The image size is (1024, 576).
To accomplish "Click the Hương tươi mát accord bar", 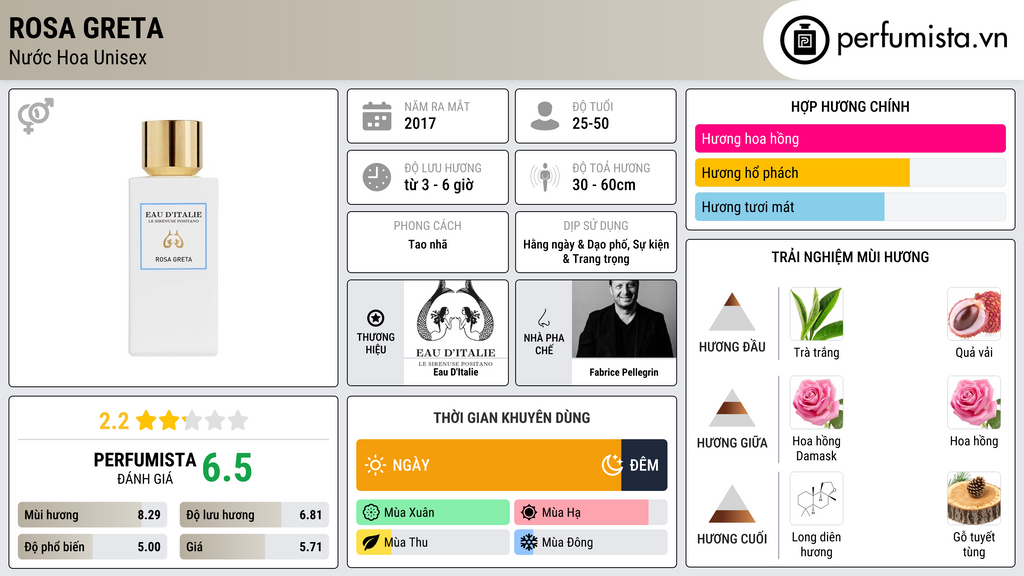I will pyautogui.click(x=850, y=206).
